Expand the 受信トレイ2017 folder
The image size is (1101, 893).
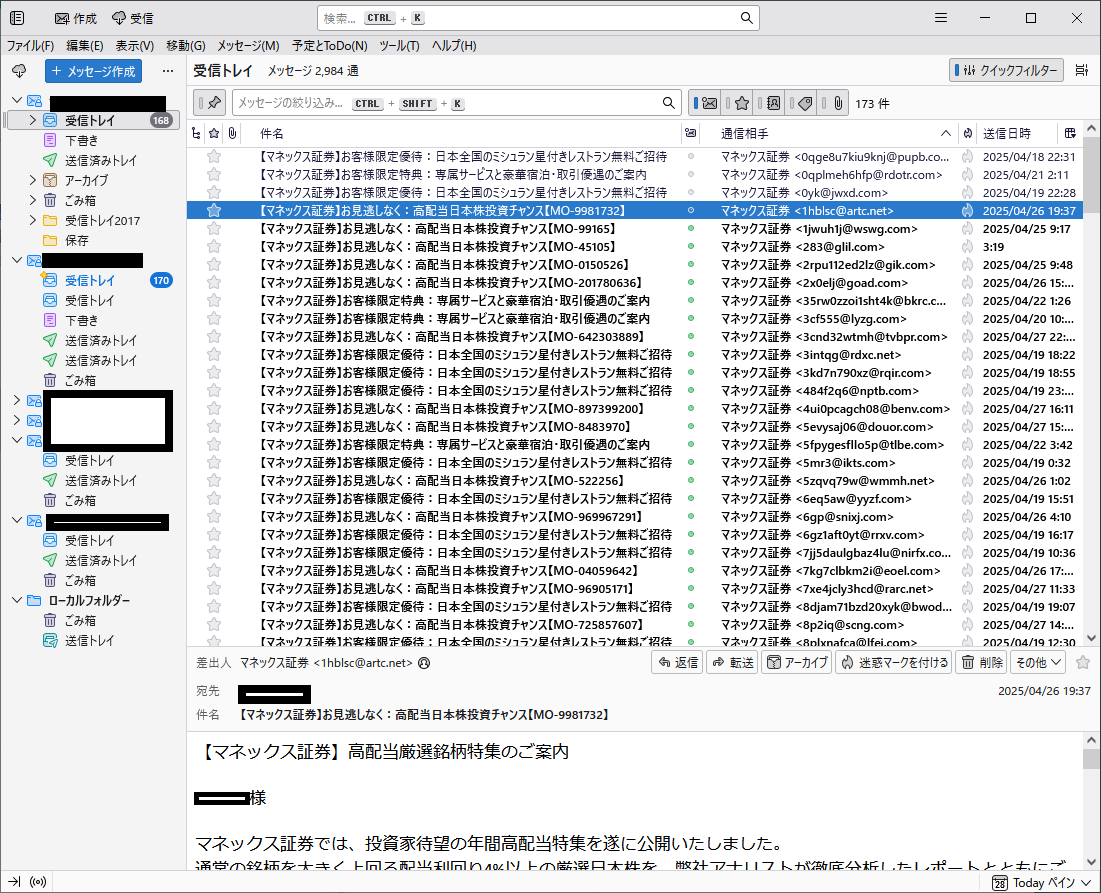32,220
